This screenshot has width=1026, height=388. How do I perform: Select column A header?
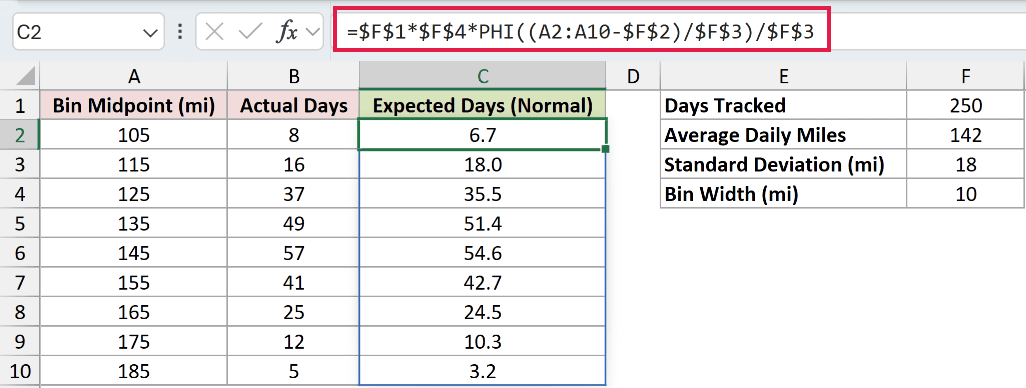point(133,77)
